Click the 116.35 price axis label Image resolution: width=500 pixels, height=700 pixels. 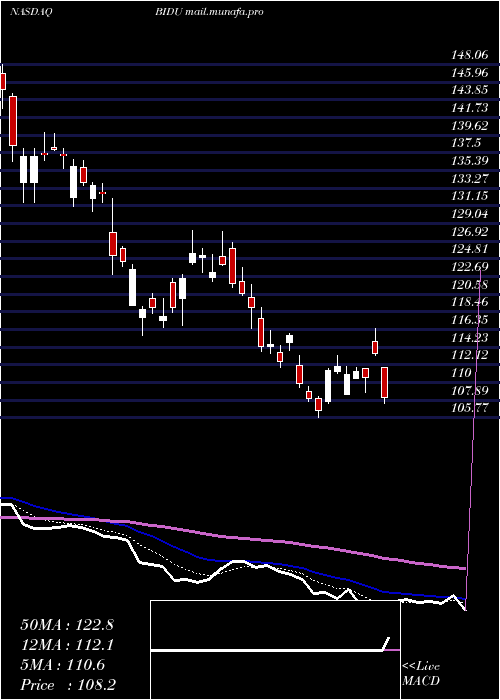(470, 320)
